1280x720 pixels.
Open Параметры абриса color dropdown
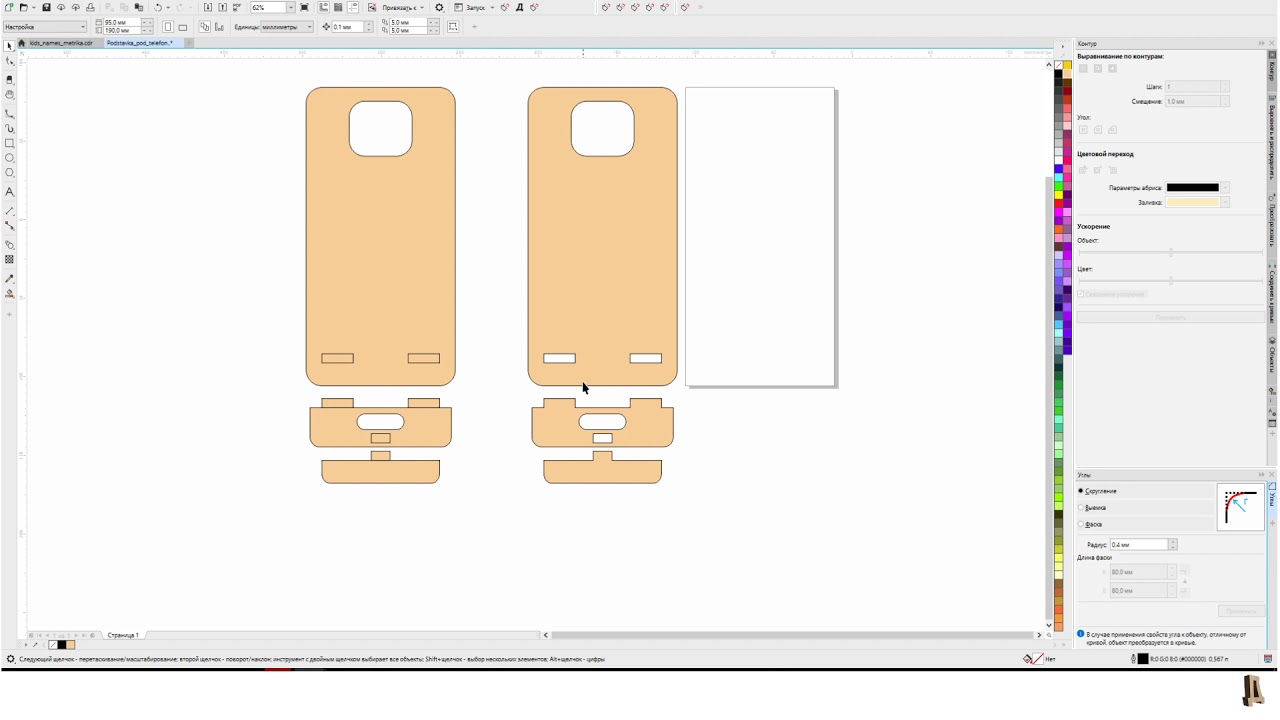pyautogui.click(x=1225, y=187)
